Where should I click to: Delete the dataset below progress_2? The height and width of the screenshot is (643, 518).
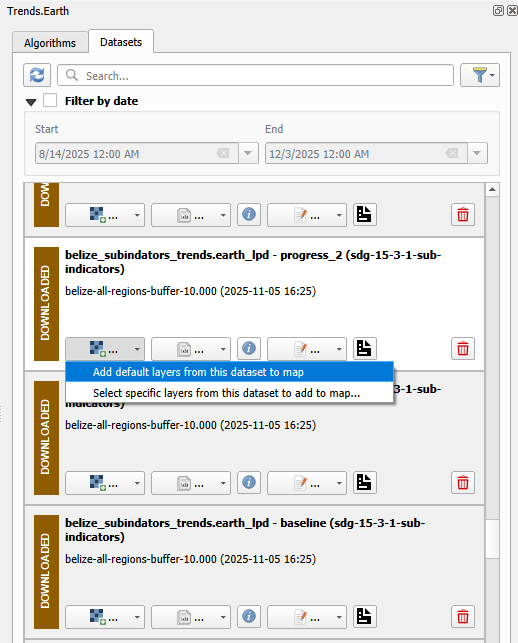pyautogui.click(x=463, y=483)
